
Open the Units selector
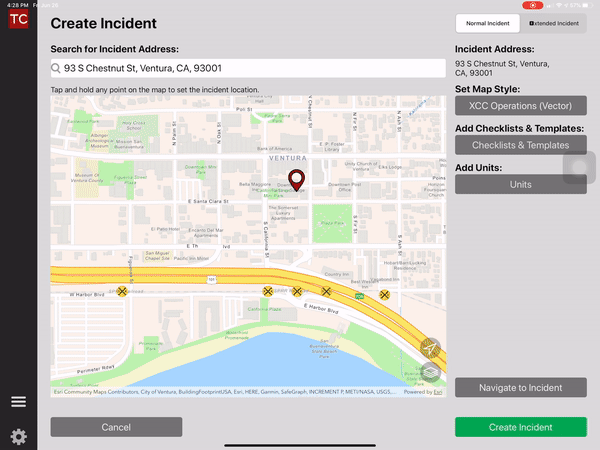[520, 184]
